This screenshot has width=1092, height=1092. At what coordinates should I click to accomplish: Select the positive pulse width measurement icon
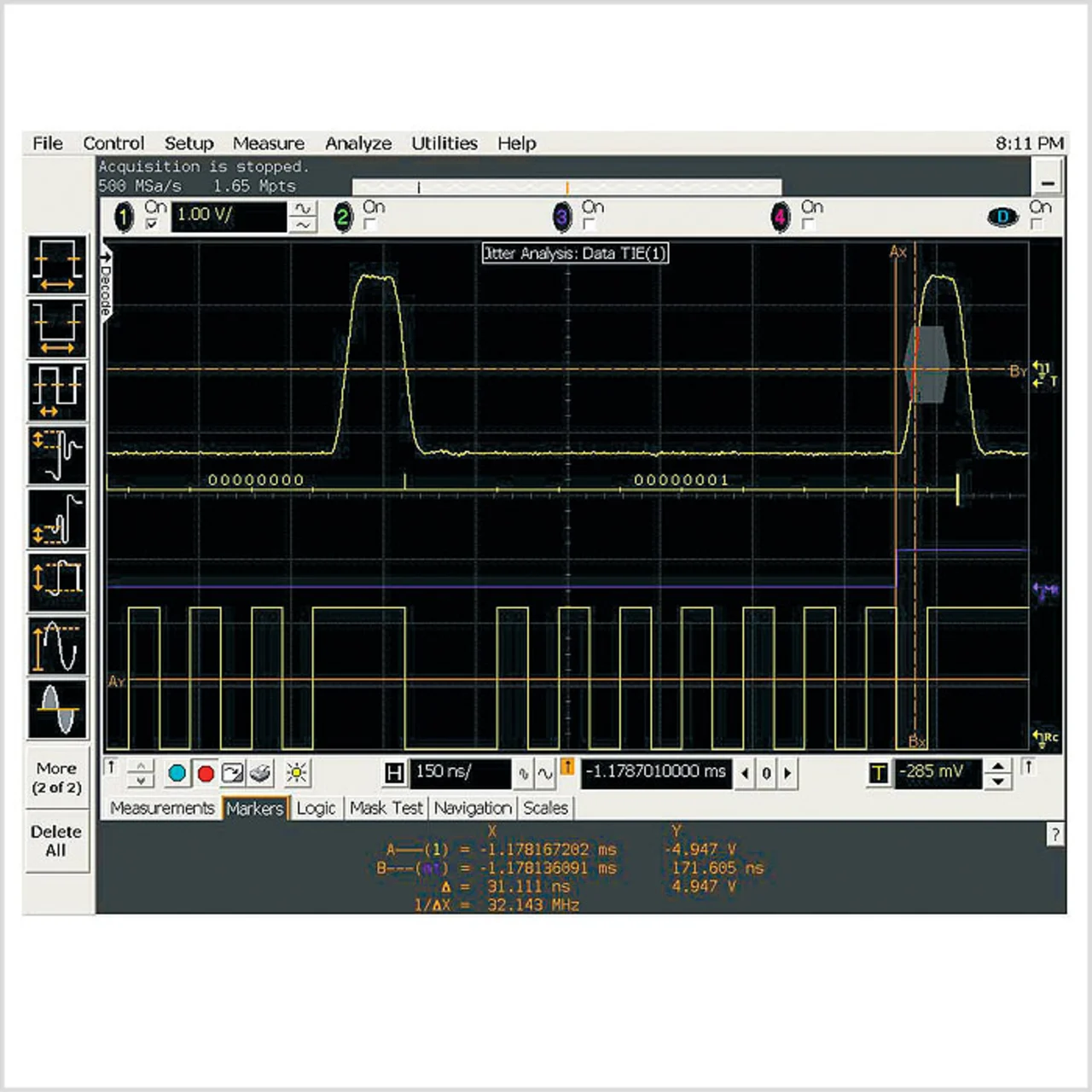(x=57, y=264)
